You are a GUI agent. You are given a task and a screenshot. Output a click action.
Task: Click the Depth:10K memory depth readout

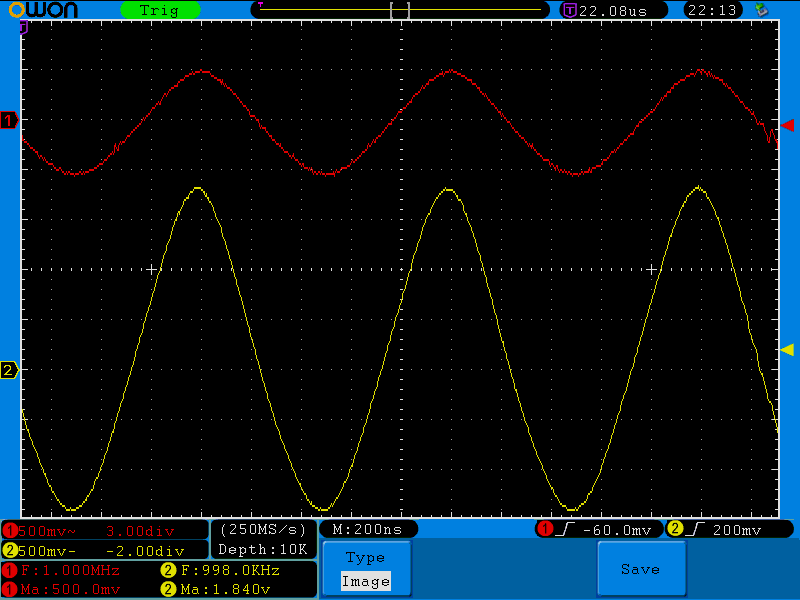(x=263, y=549)
